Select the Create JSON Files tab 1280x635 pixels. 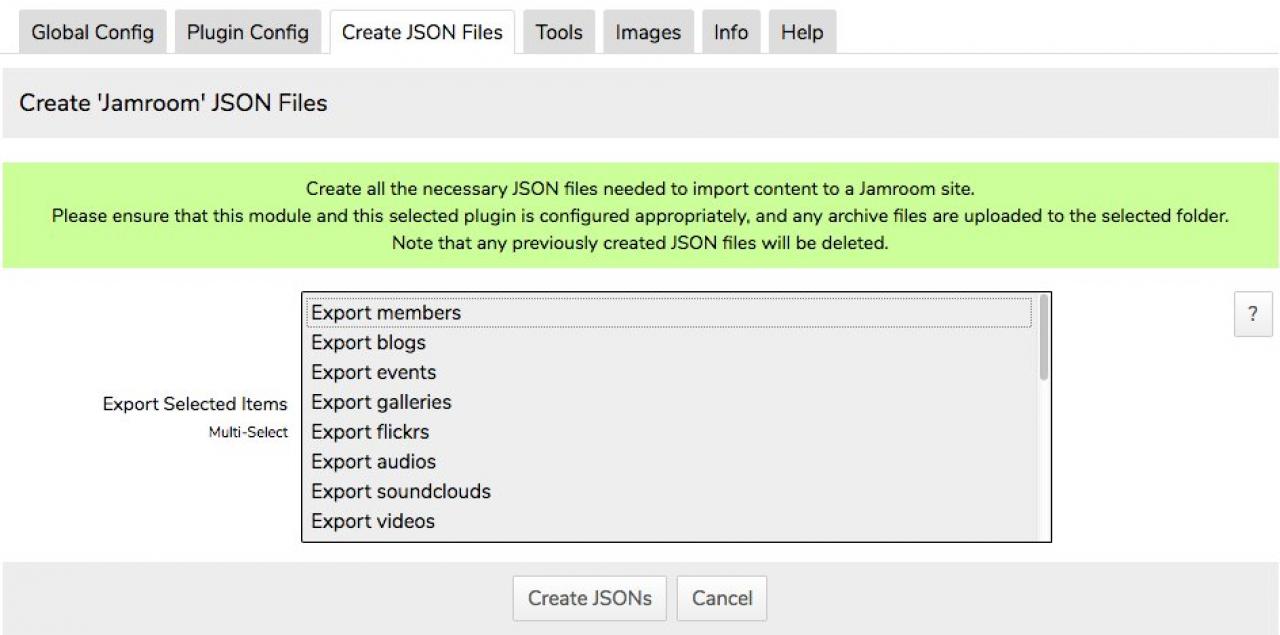click(x=422, y=32)
